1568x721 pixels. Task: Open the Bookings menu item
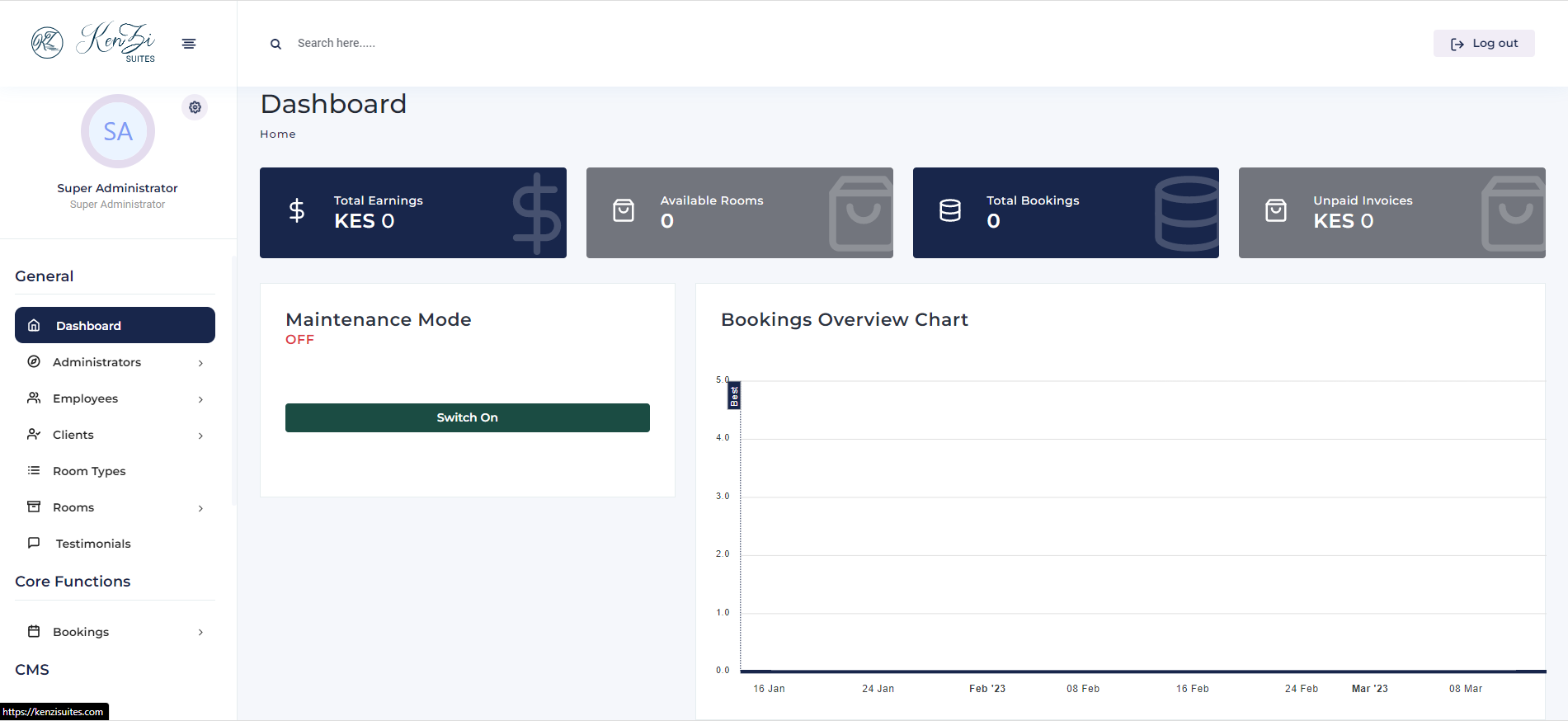115,631
